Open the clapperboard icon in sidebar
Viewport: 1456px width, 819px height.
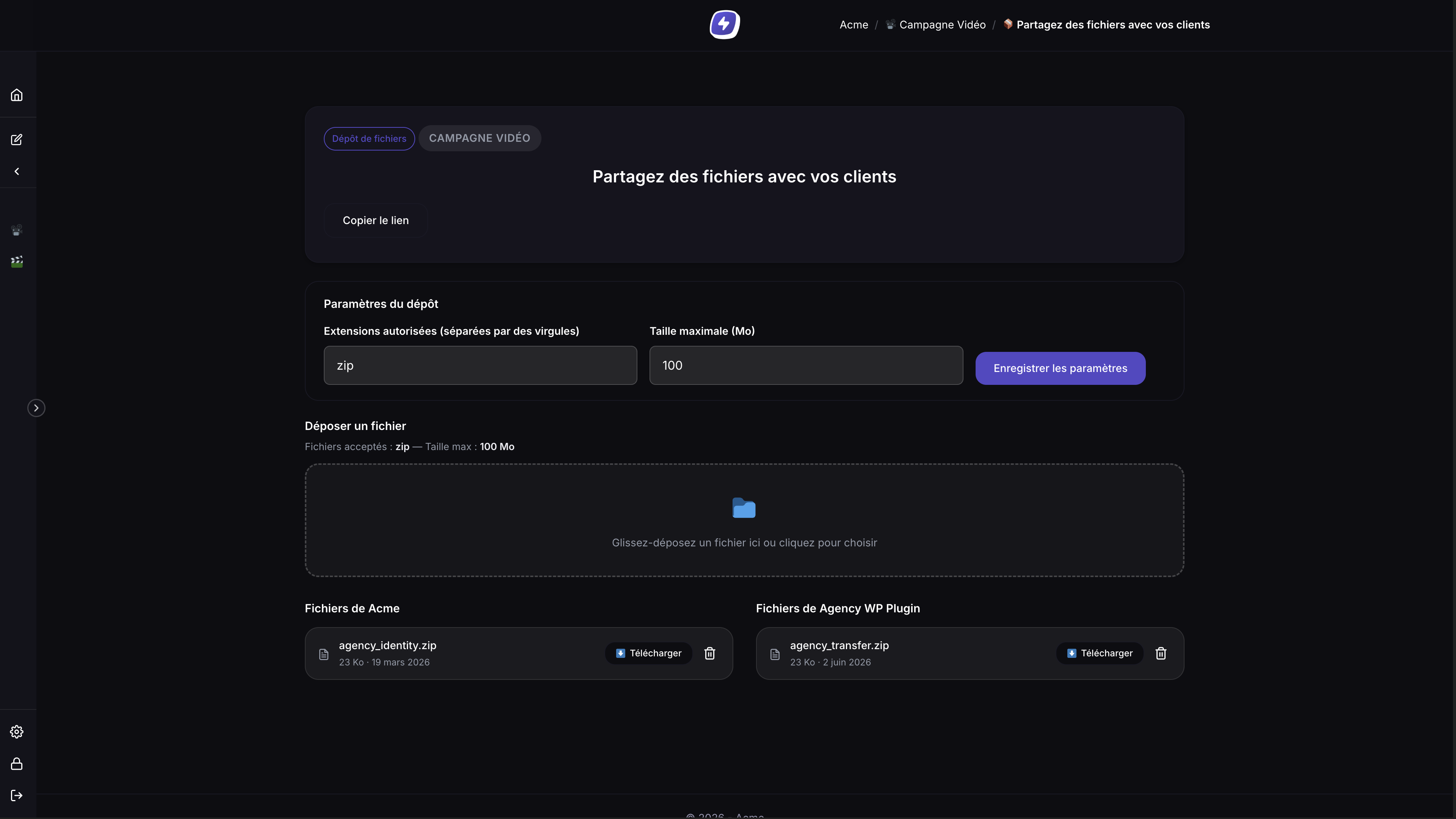pos(17,262)
